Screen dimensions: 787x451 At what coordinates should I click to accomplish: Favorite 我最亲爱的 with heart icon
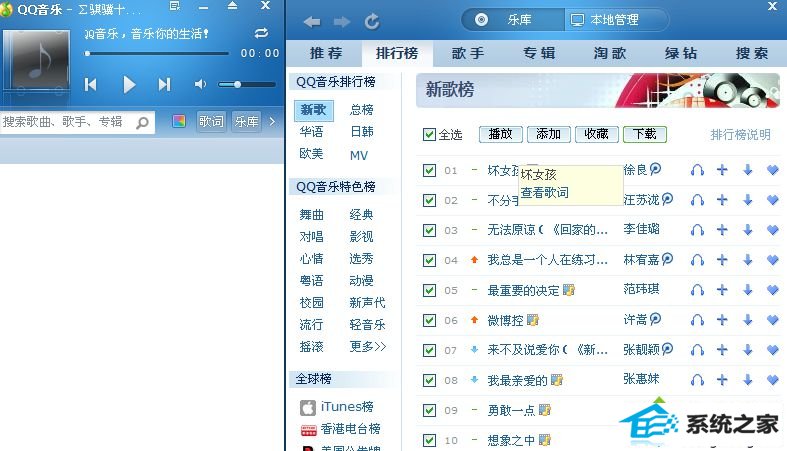point(772,380)
